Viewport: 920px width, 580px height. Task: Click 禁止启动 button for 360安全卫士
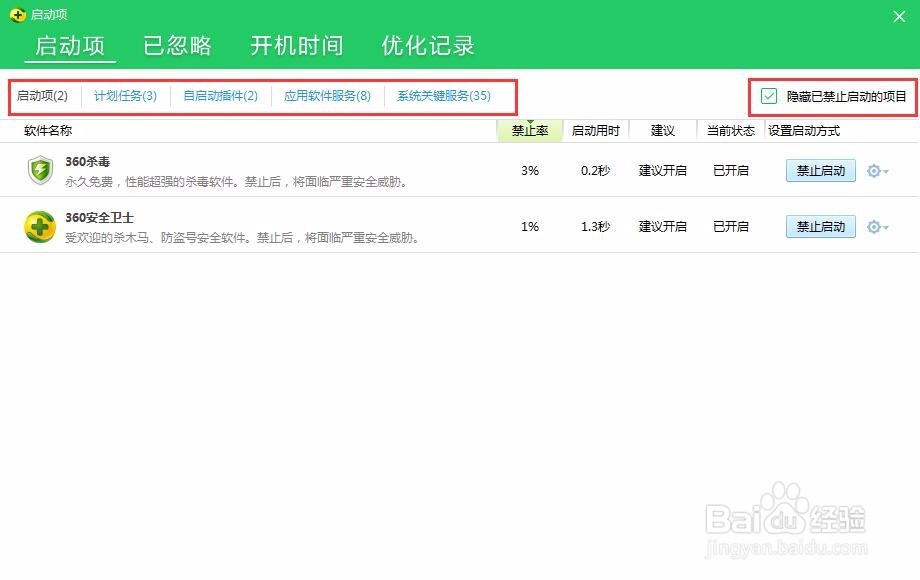pos(821,226)
